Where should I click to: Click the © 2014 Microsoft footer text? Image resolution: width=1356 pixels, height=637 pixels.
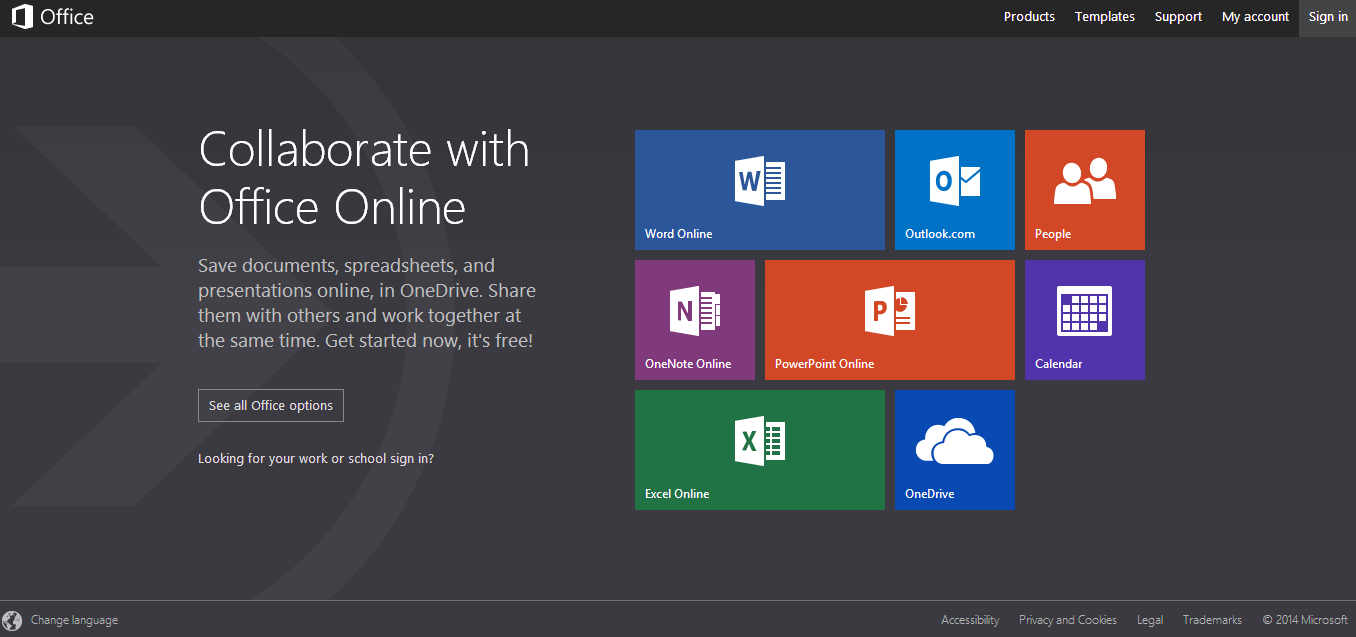pyautogui.click(x=1305, y=620)
